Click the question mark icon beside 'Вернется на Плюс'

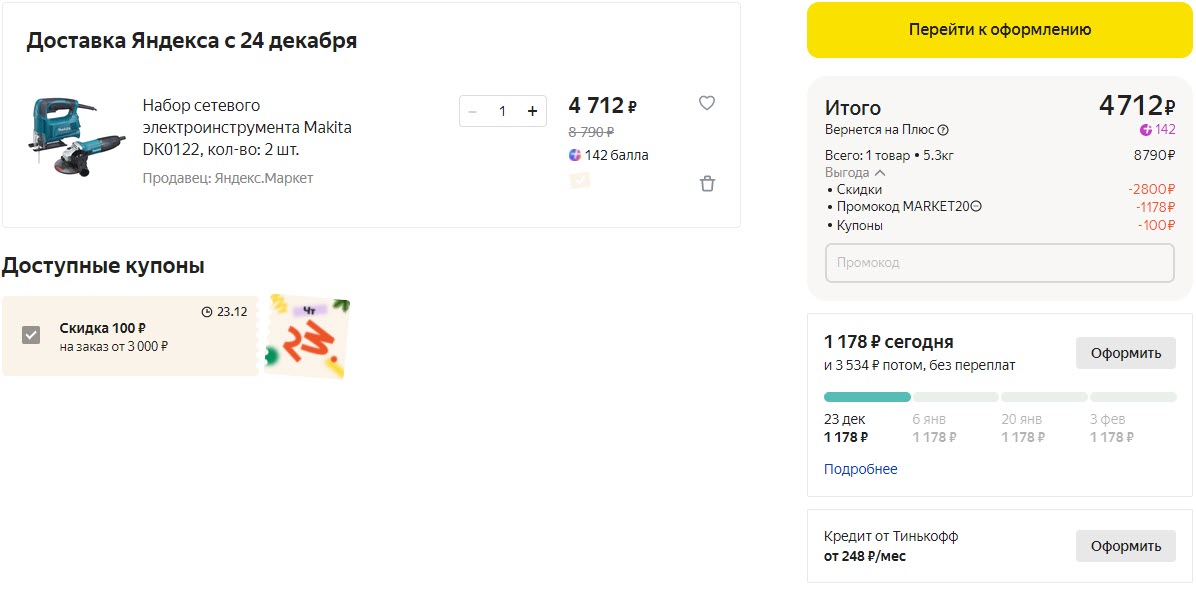coord(943,130)
